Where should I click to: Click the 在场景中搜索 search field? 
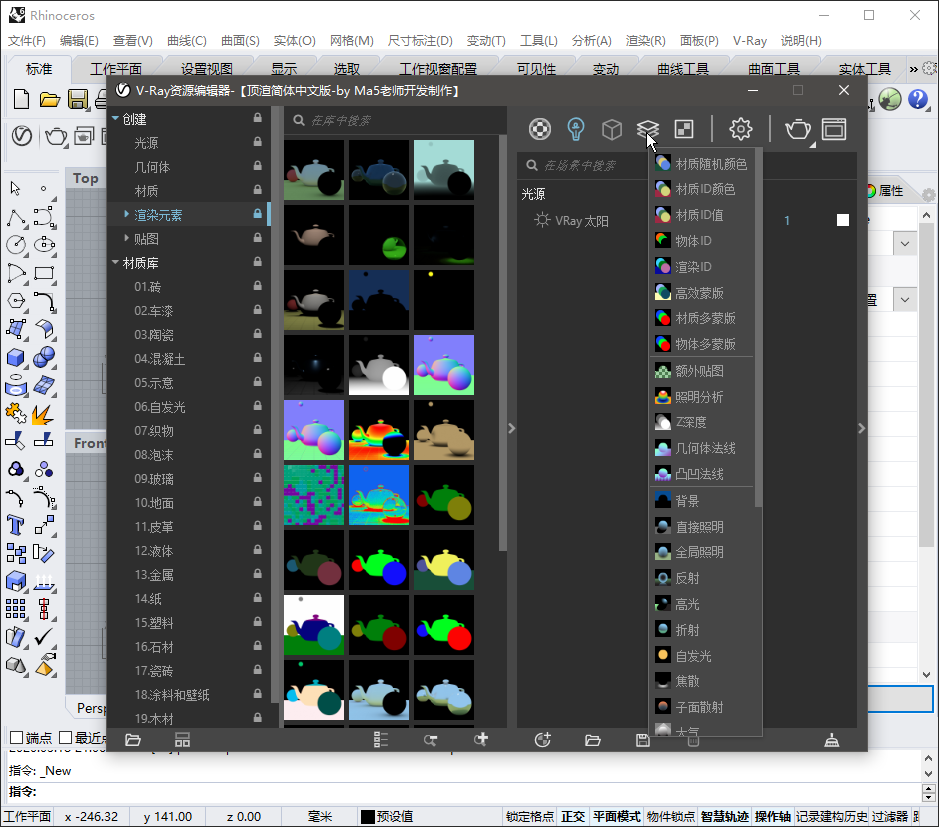tap(584, 165)
